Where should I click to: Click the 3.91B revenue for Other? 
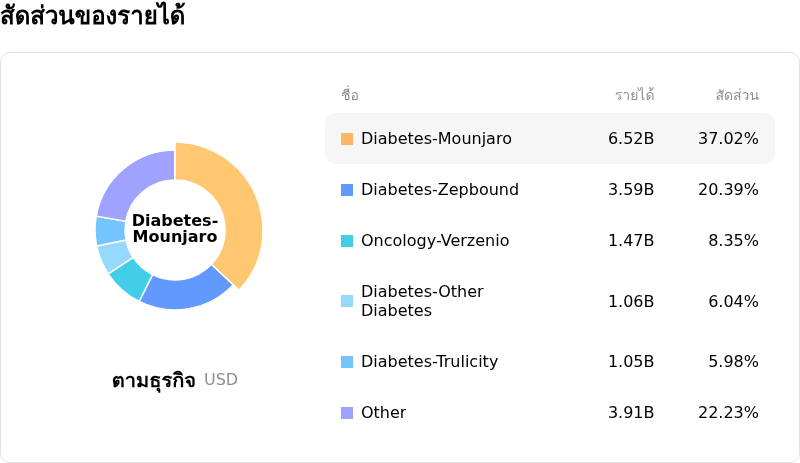tap(631, 413)
